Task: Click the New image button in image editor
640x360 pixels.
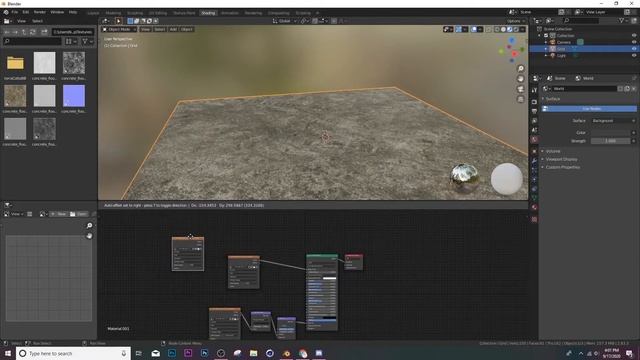Action: click(58, 214)
